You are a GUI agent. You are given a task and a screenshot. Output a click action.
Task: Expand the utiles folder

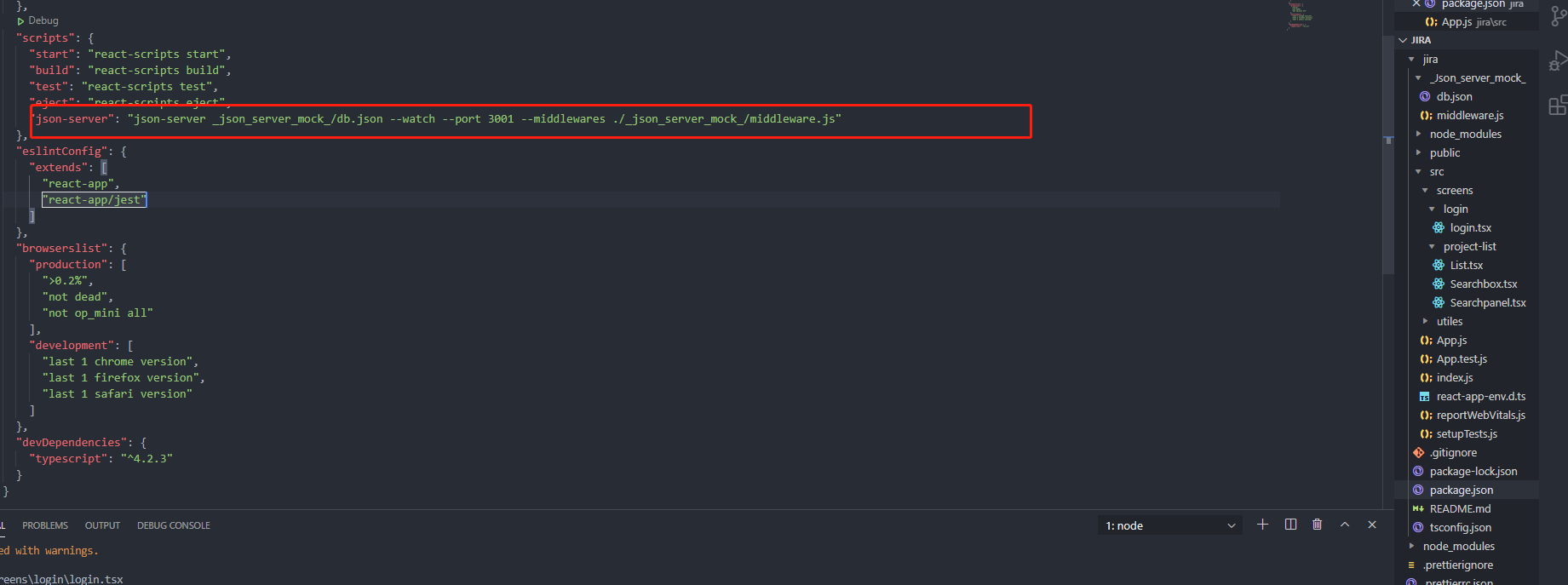(x=1449, y=322)
